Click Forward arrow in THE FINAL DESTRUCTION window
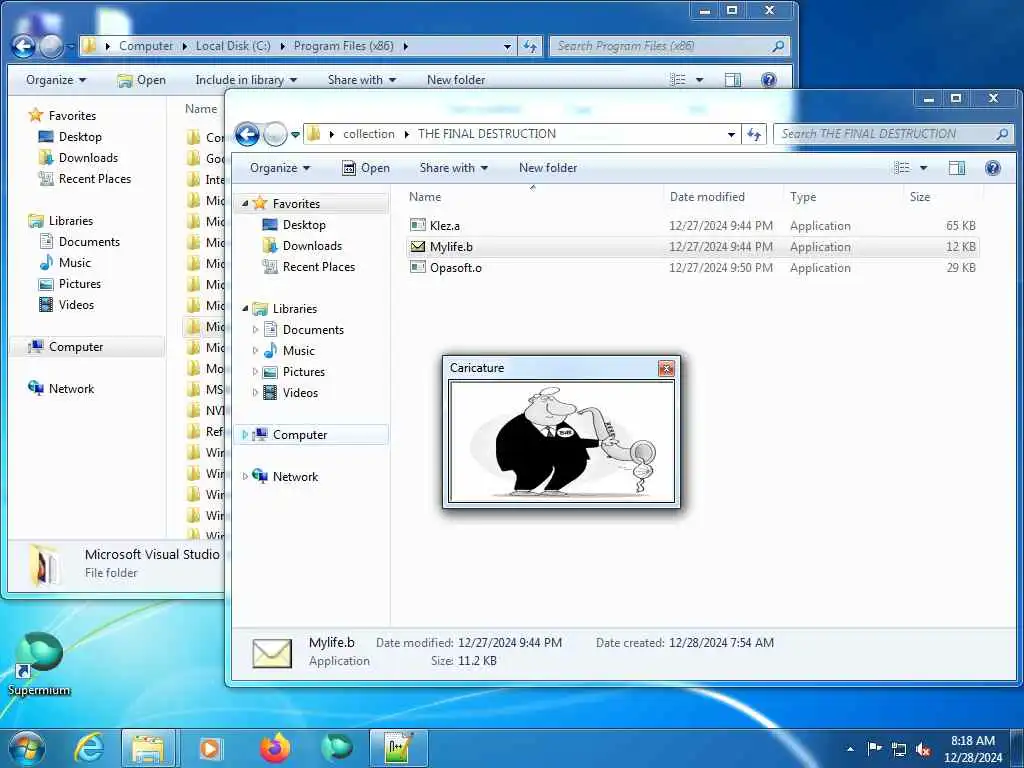Image resolution: width=1024 pixels, height=768 pixels. (275, 135)
